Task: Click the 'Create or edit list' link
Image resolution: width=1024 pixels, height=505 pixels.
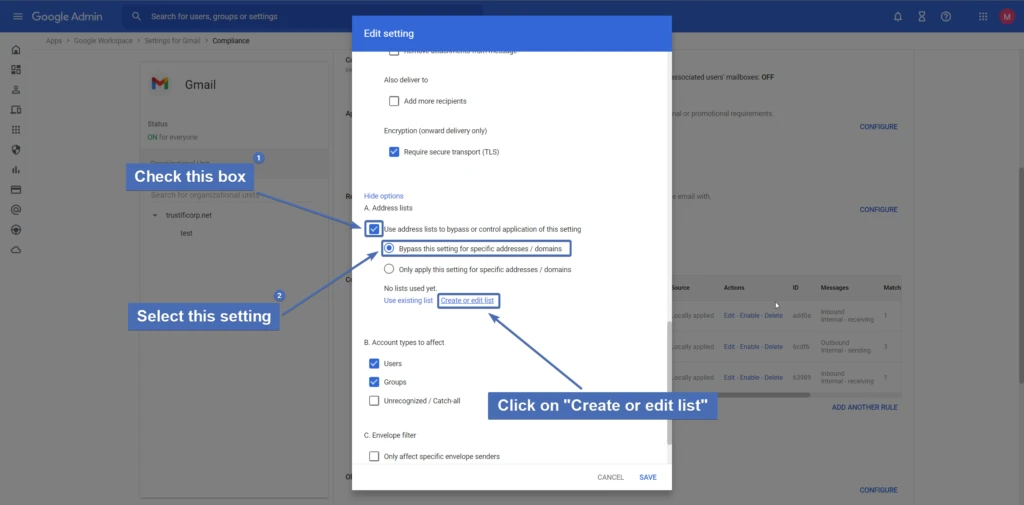Action: click(467, 301)
